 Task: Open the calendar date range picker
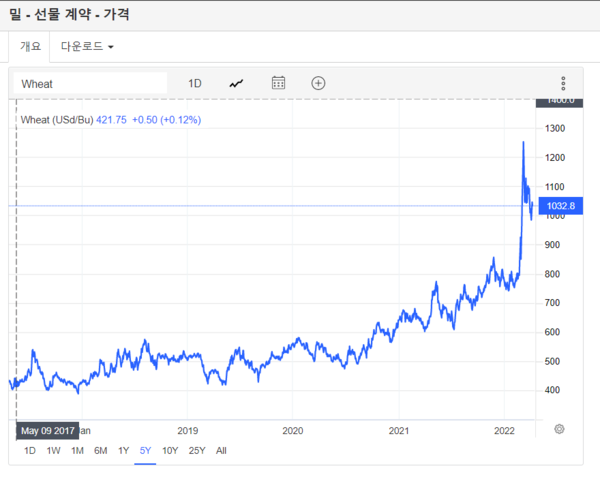279,83
